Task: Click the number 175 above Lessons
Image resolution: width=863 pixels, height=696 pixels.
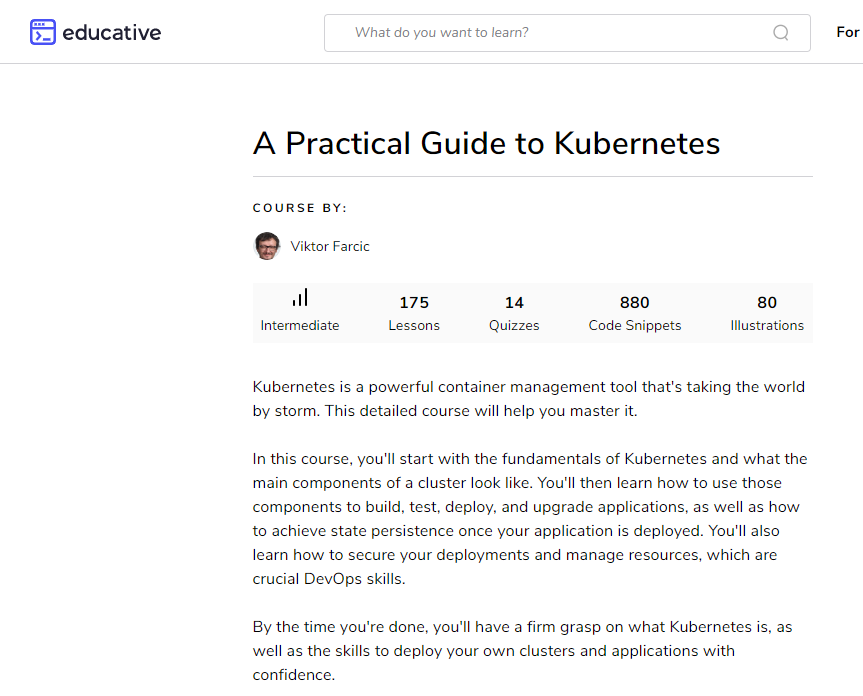Action: pyautogui.click(x=414, y=302)
